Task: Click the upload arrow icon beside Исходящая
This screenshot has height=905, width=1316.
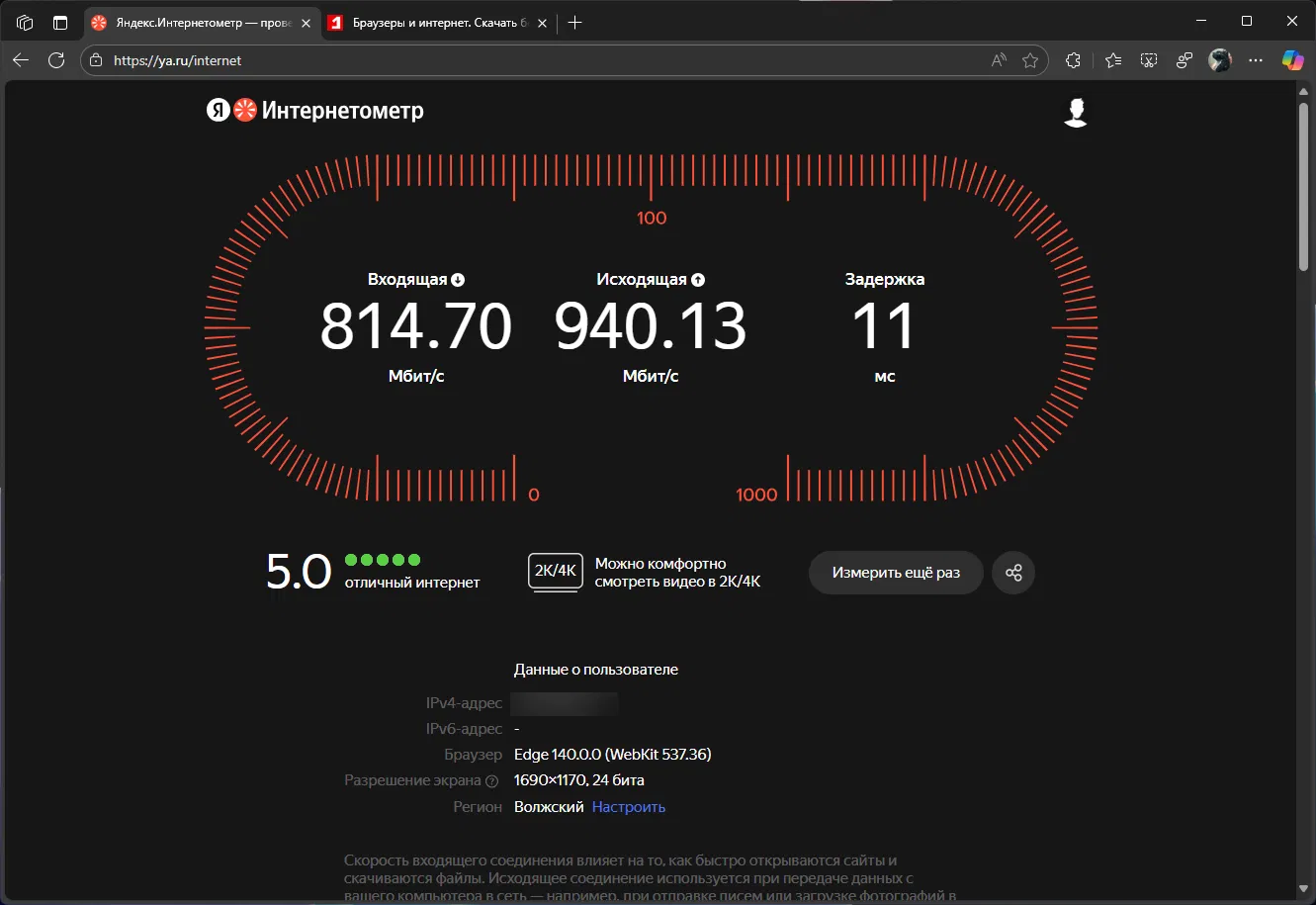Action: click(x=698, y=280)
